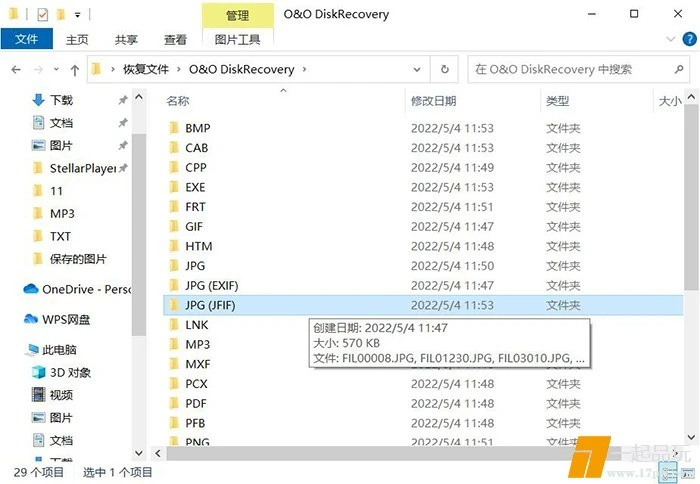The image size is (700, 484).
Task: Open the 文件 menu
Action: [x=26, y=40]
